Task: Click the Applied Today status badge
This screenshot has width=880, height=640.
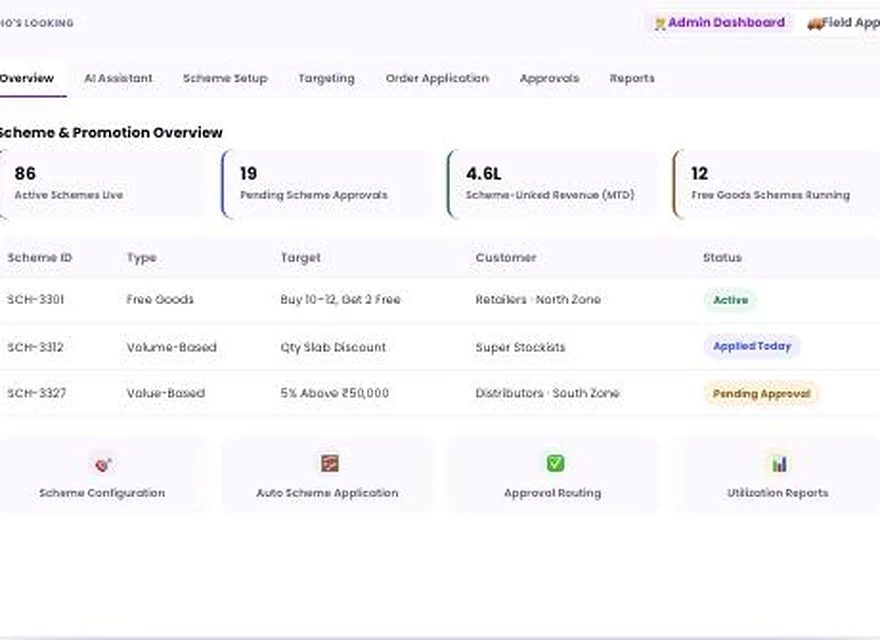Action: (x=752, y=346)
